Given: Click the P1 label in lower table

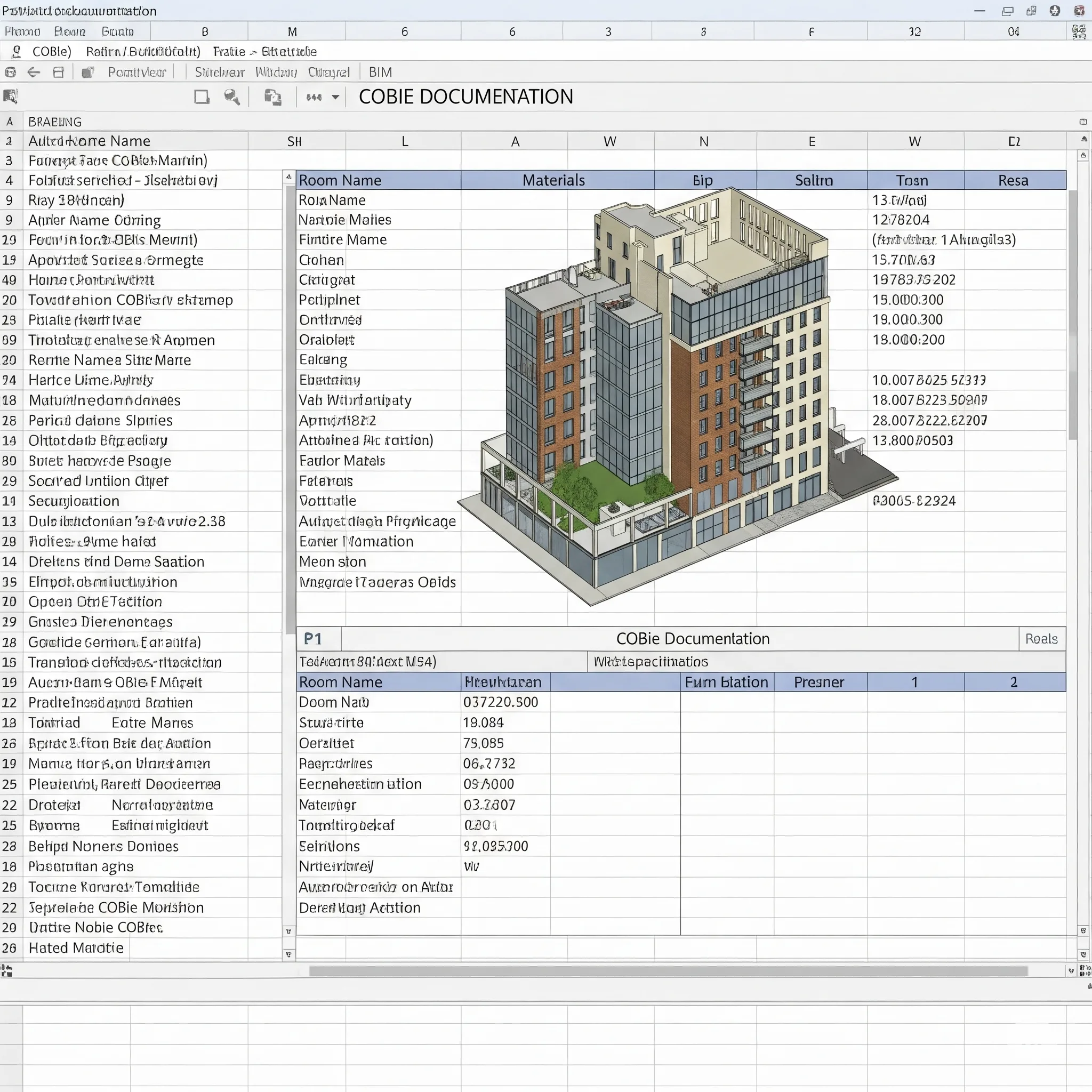Looking at the screenshot, I should tap(312, 639).
